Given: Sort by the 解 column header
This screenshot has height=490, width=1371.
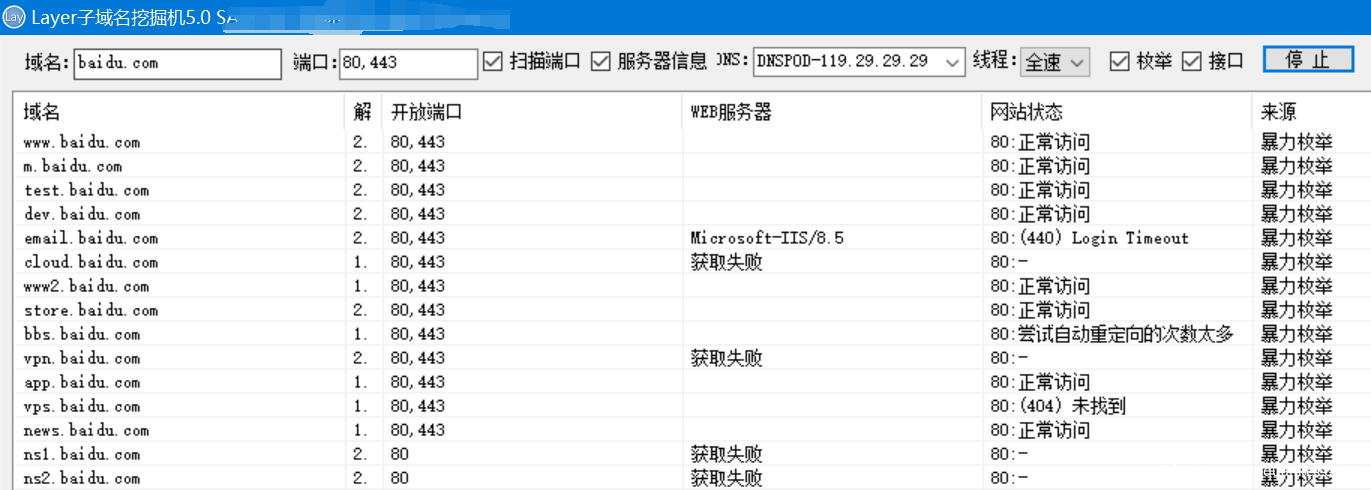Looking at the screenshot, I should point(364,112).
